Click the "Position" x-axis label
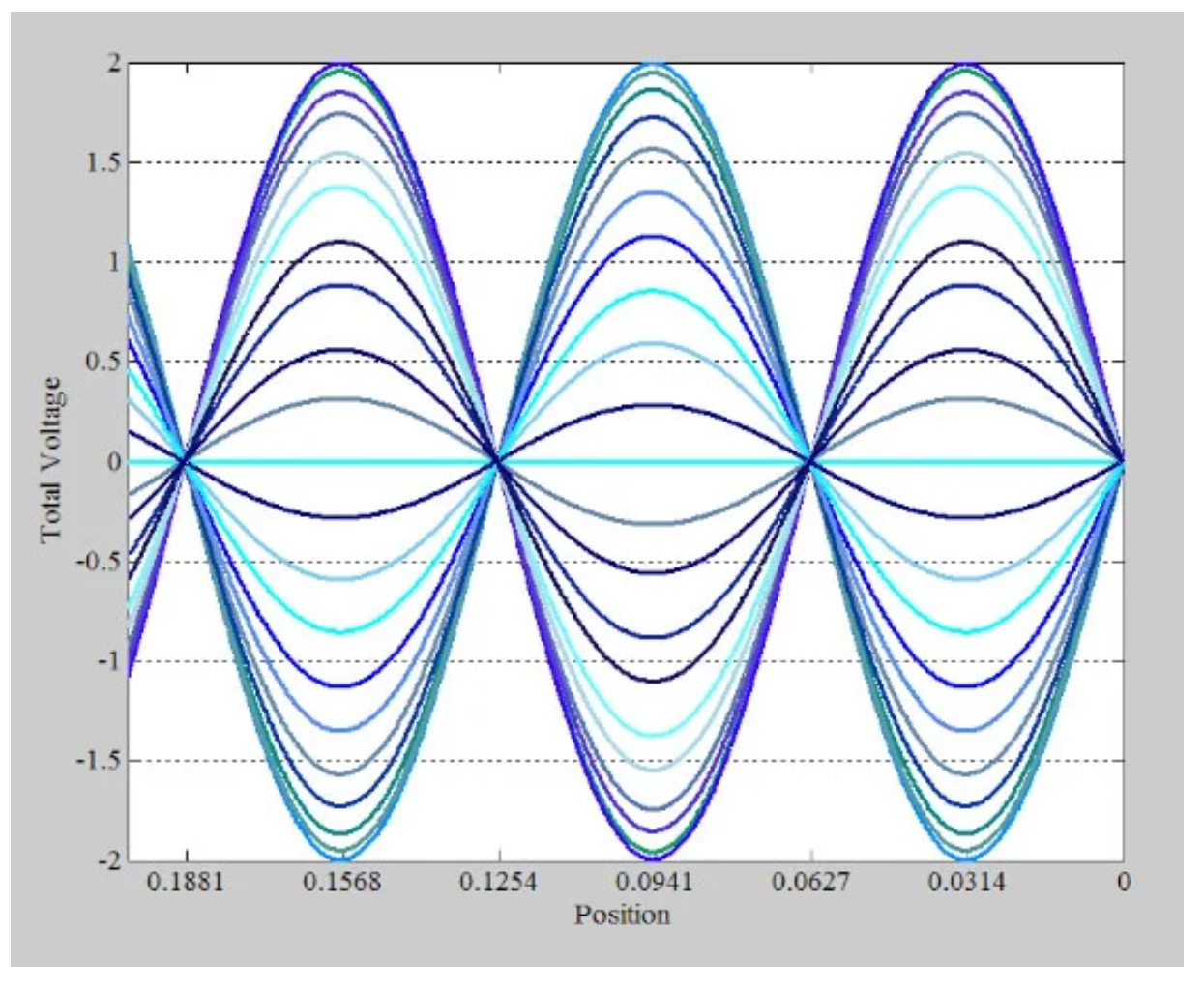 click(622, 915)
